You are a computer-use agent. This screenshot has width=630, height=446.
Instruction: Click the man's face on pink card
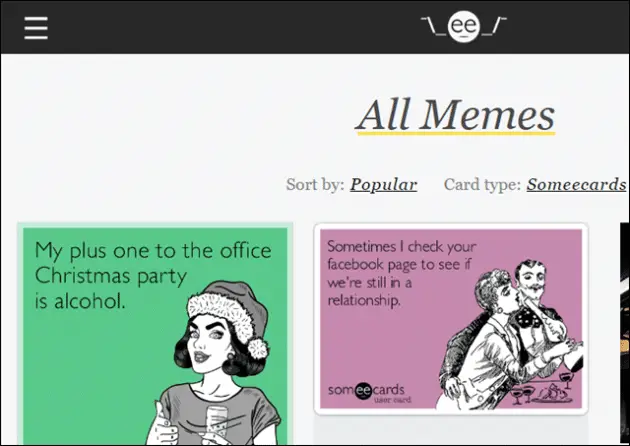tap(532, 279)
